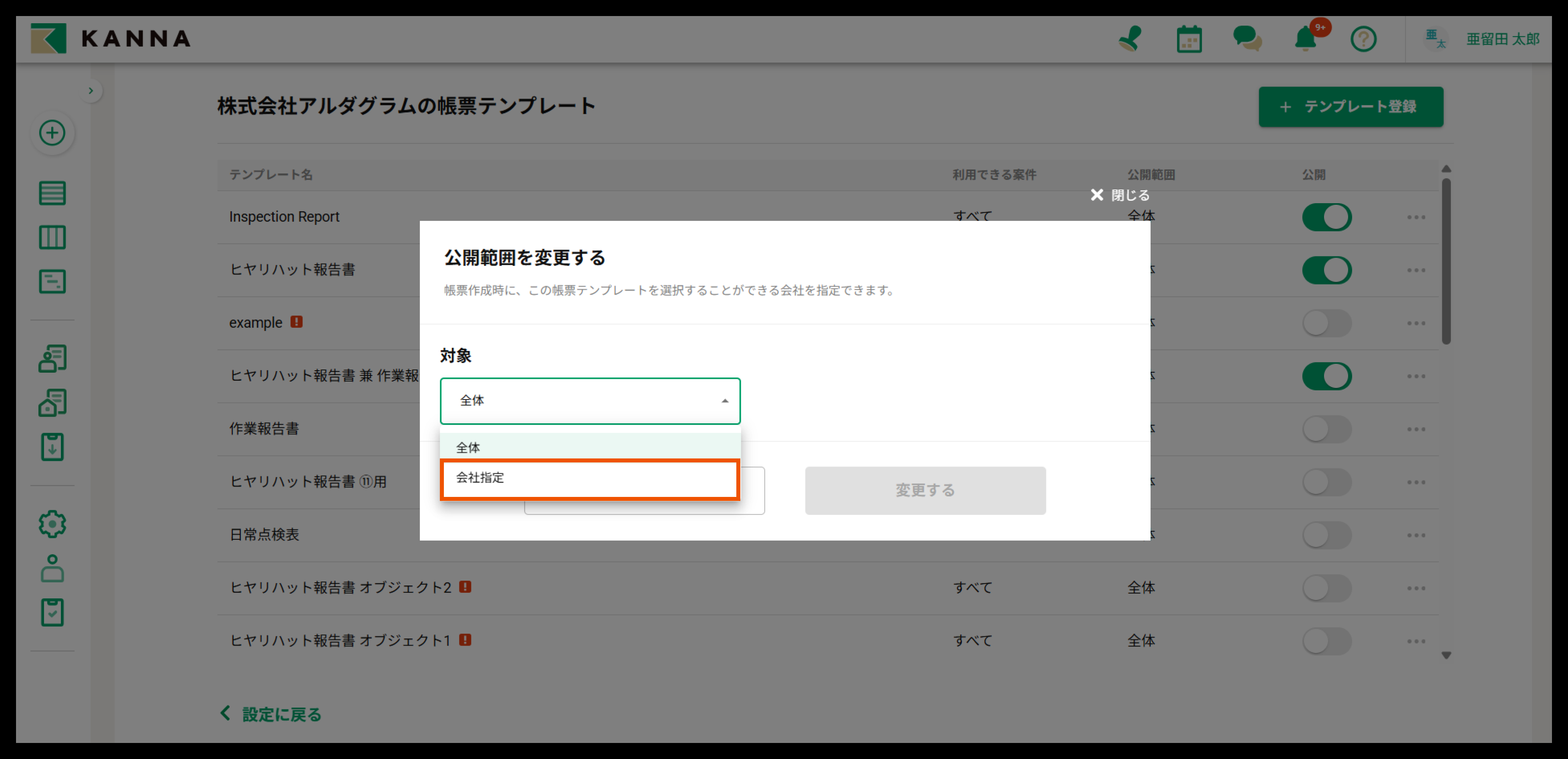Collapse the 対象 dropdown showing 全体

(589, 400)
